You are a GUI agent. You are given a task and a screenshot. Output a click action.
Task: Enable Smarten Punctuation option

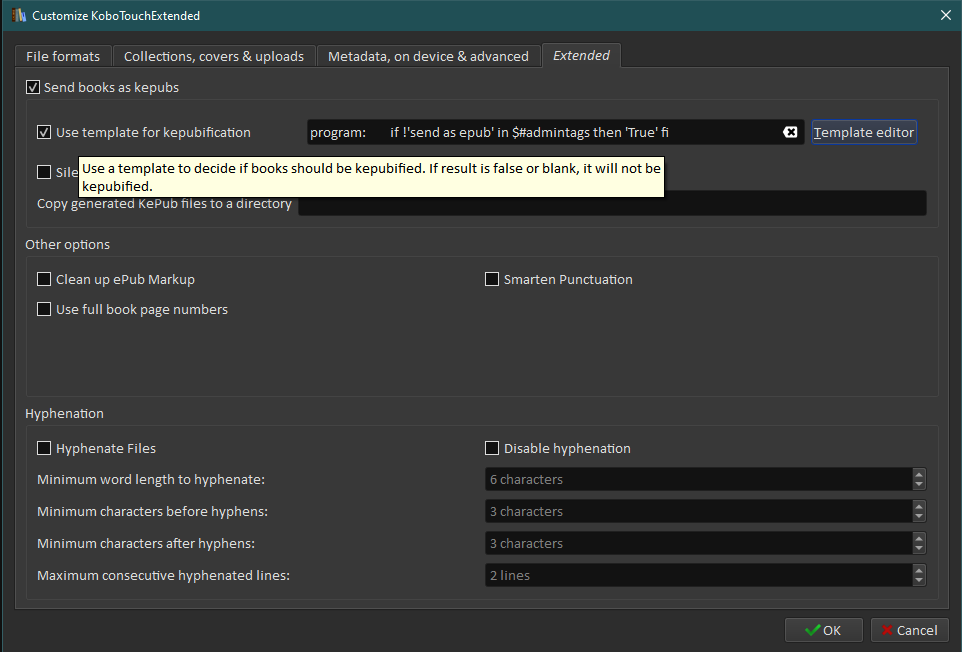tap(492, 280)
